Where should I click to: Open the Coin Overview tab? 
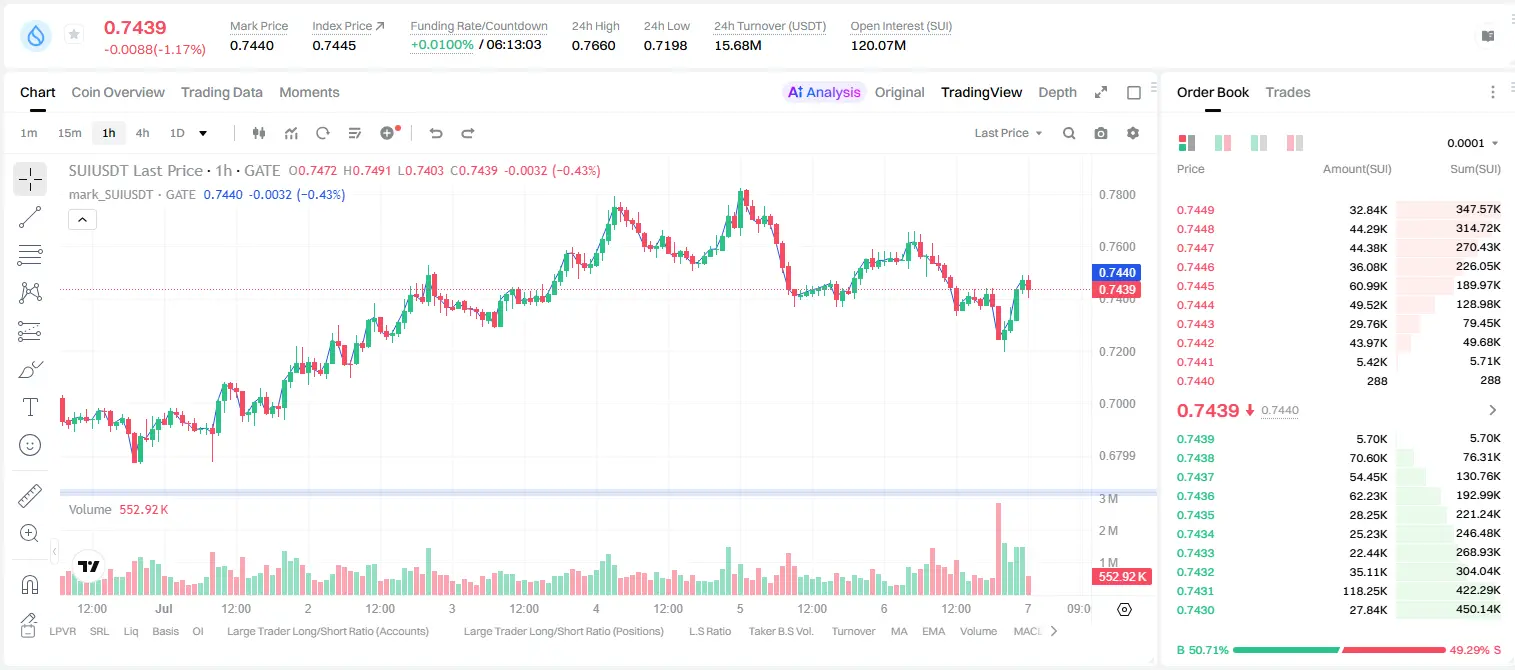click(118, 92)
